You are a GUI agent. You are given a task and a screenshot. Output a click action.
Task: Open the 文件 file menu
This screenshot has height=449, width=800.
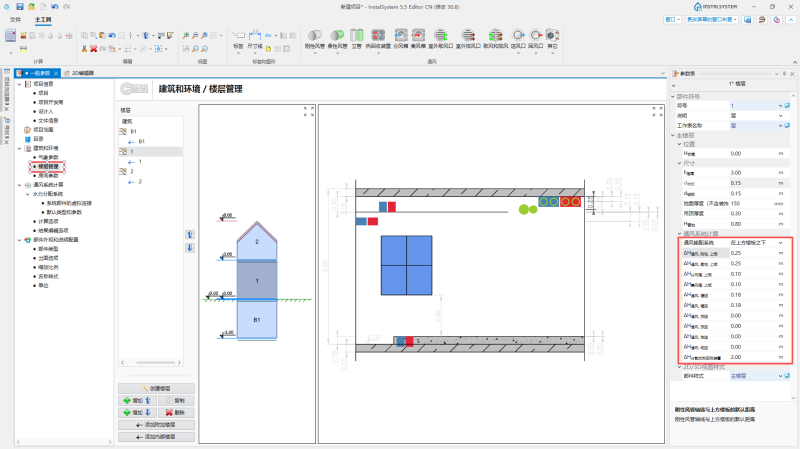tap(15, 19)
